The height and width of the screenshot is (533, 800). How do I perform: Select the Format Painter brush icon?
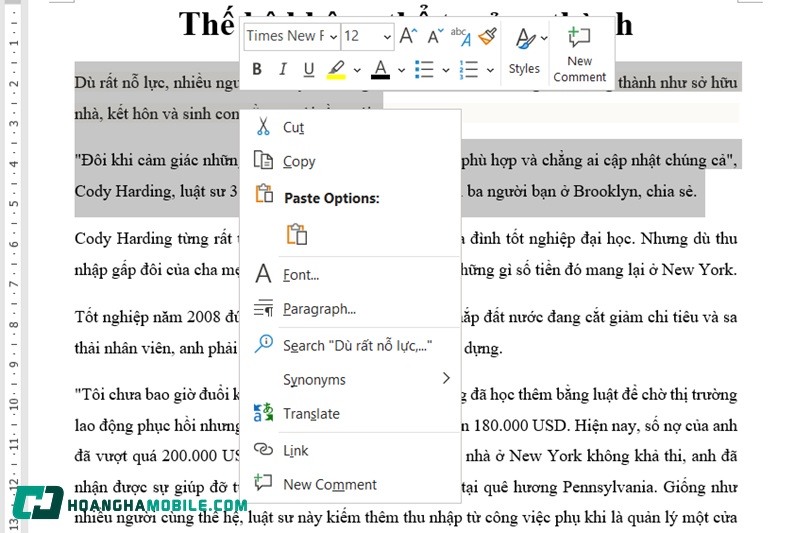pos(487,36)
